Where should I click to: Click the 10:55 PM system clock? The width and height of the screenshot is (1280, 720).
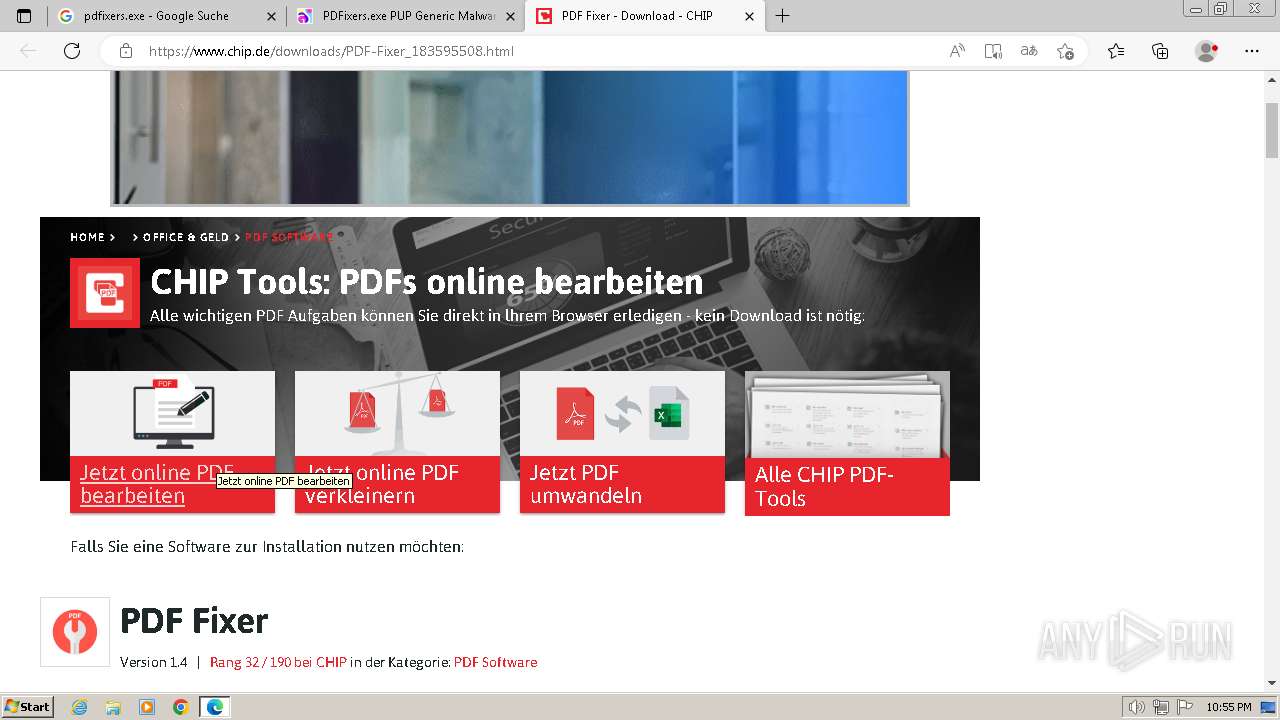pyautogui.click(x=1229, y=707)
